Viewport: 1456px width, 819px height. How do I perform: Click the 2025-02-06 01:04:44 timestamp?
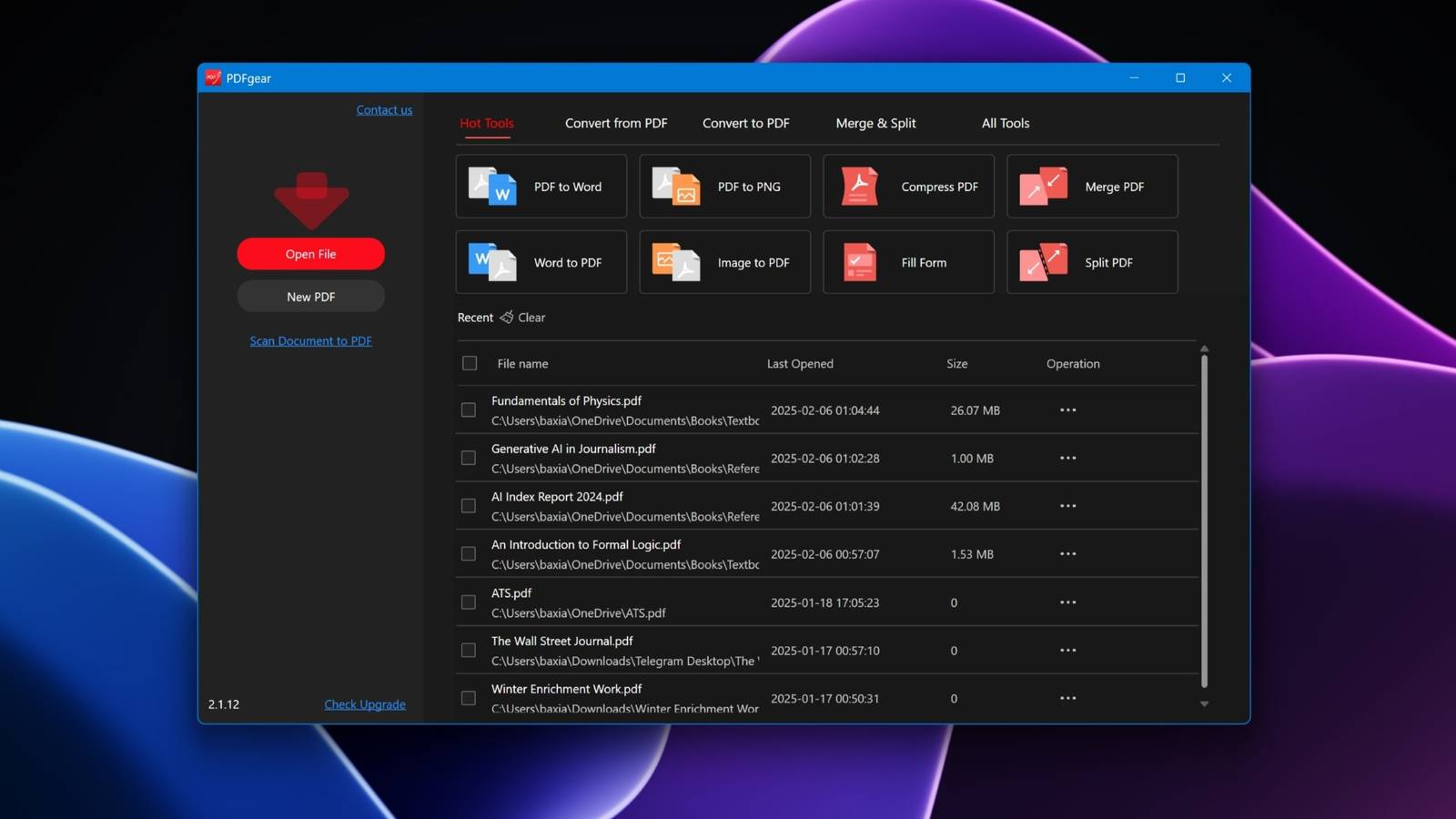coord(825,410)
